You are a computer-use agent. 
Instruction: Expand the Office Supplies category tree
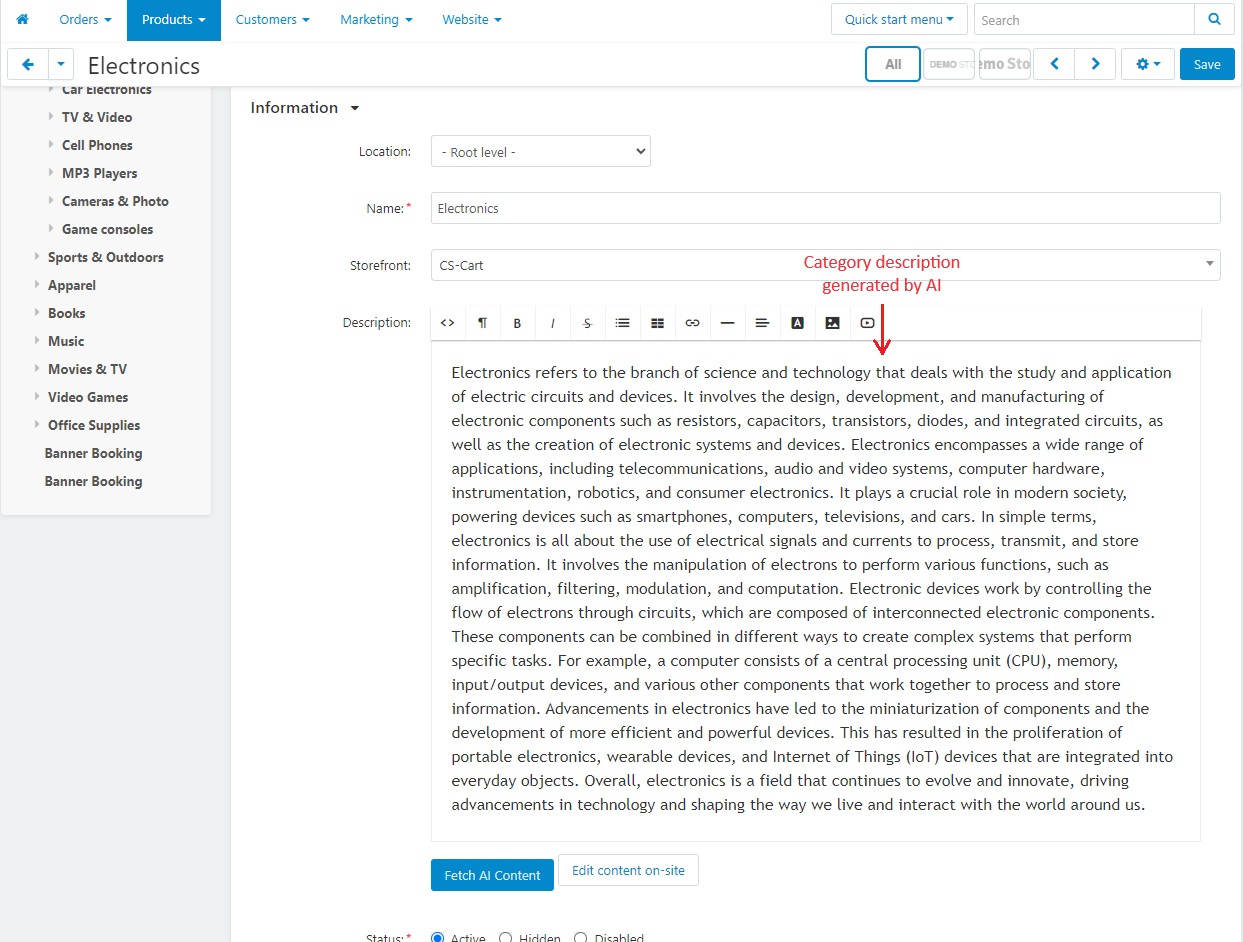(x=38, y=425)
